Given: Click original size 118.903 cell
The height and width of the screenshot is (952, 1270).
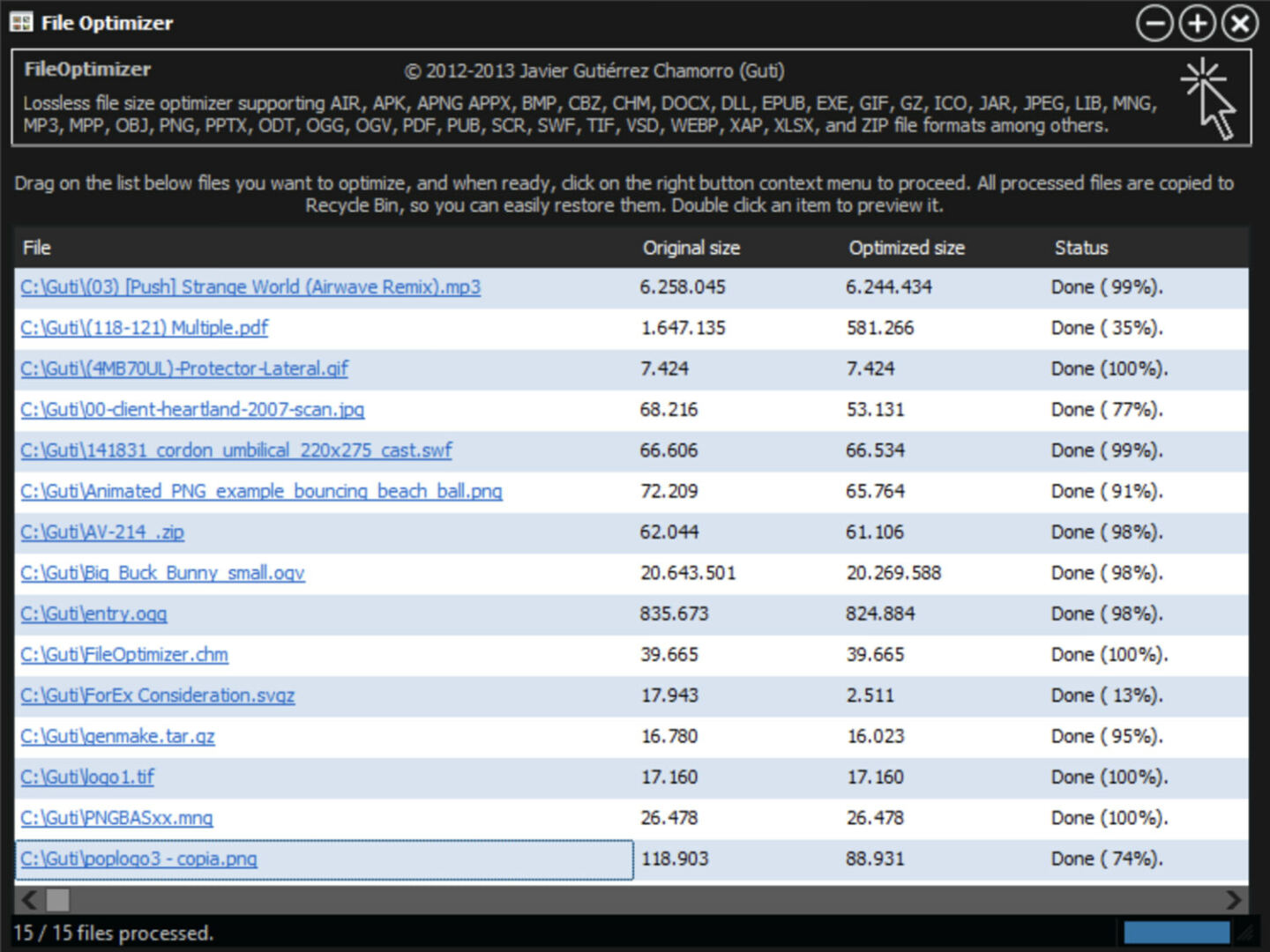Looking at the screenshot, I should click(675, 859).
